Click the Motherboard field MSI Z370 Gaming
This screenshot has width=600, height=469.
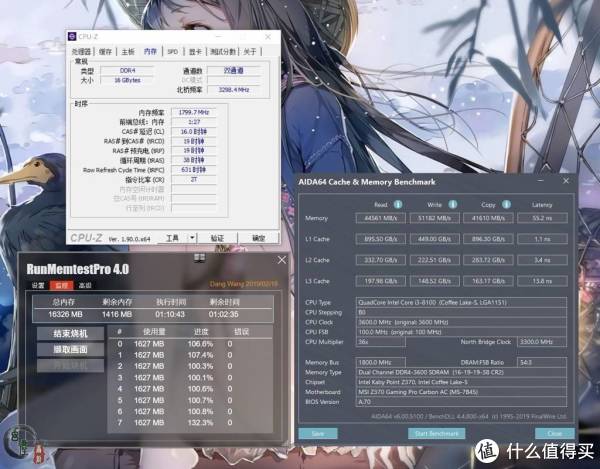pyautogui.click(x=461, y=392)
